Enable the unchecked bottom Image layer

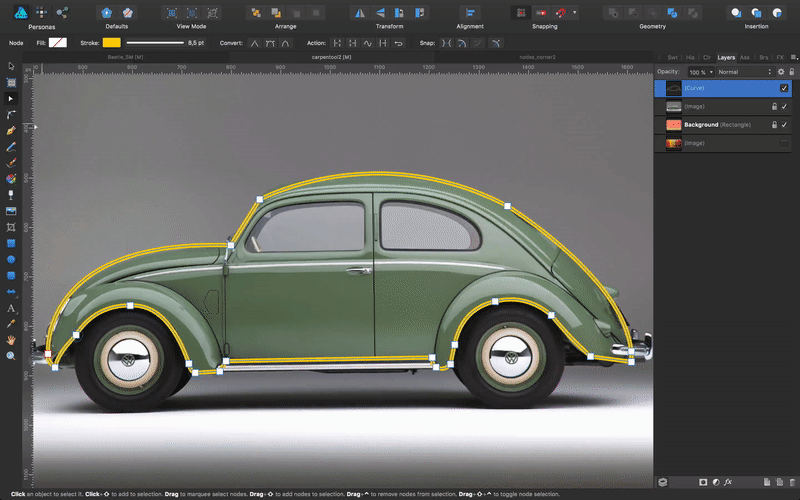tap(784, 143)
